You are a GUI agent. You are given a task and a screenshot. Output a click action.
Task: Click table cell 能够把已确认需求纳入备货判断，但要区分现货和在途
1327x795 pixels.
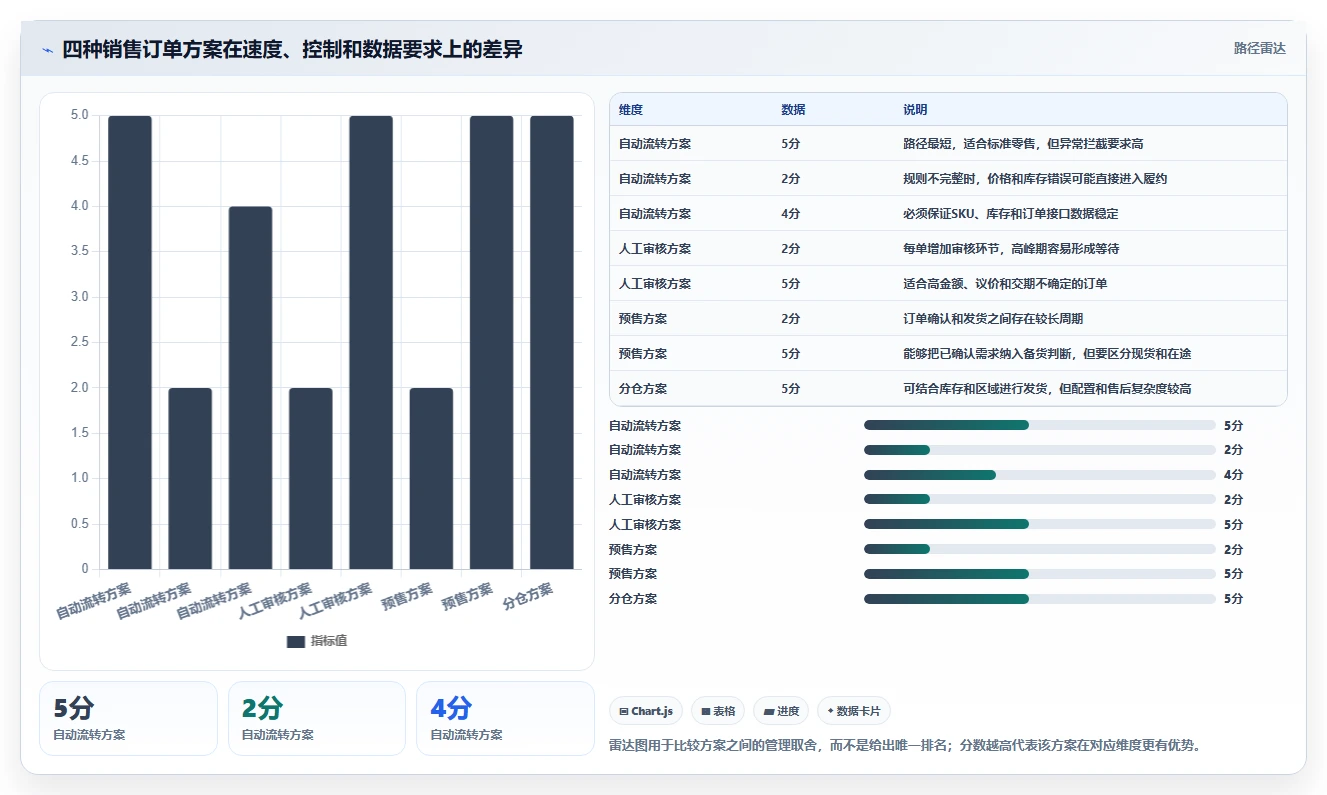pyautogui.click(x=1047, y=354)
